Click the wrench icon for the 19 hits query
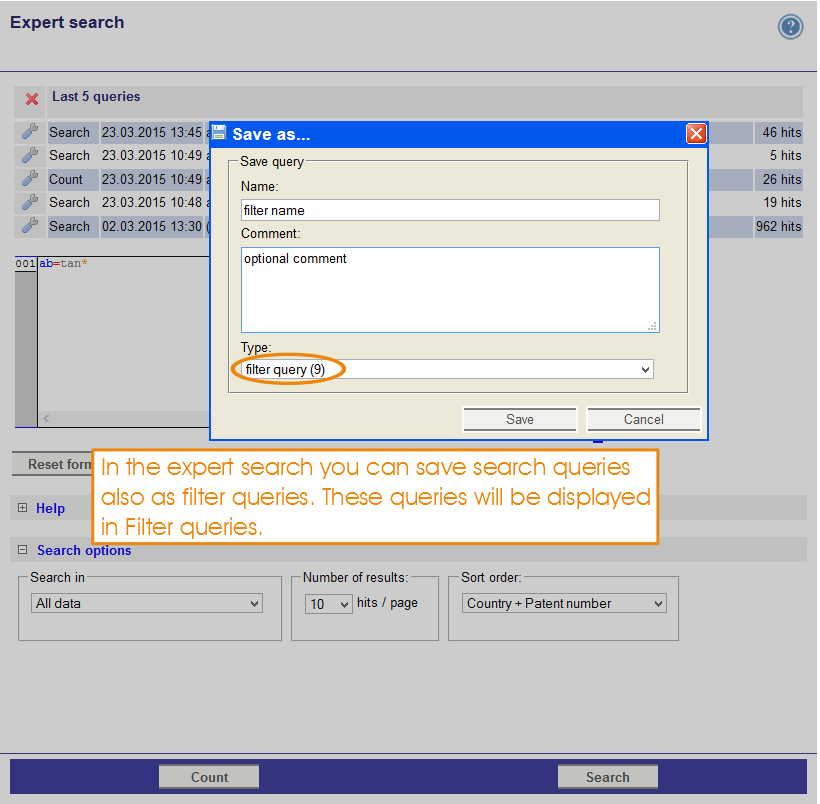The image size is (820, 804). pos(30,202)
